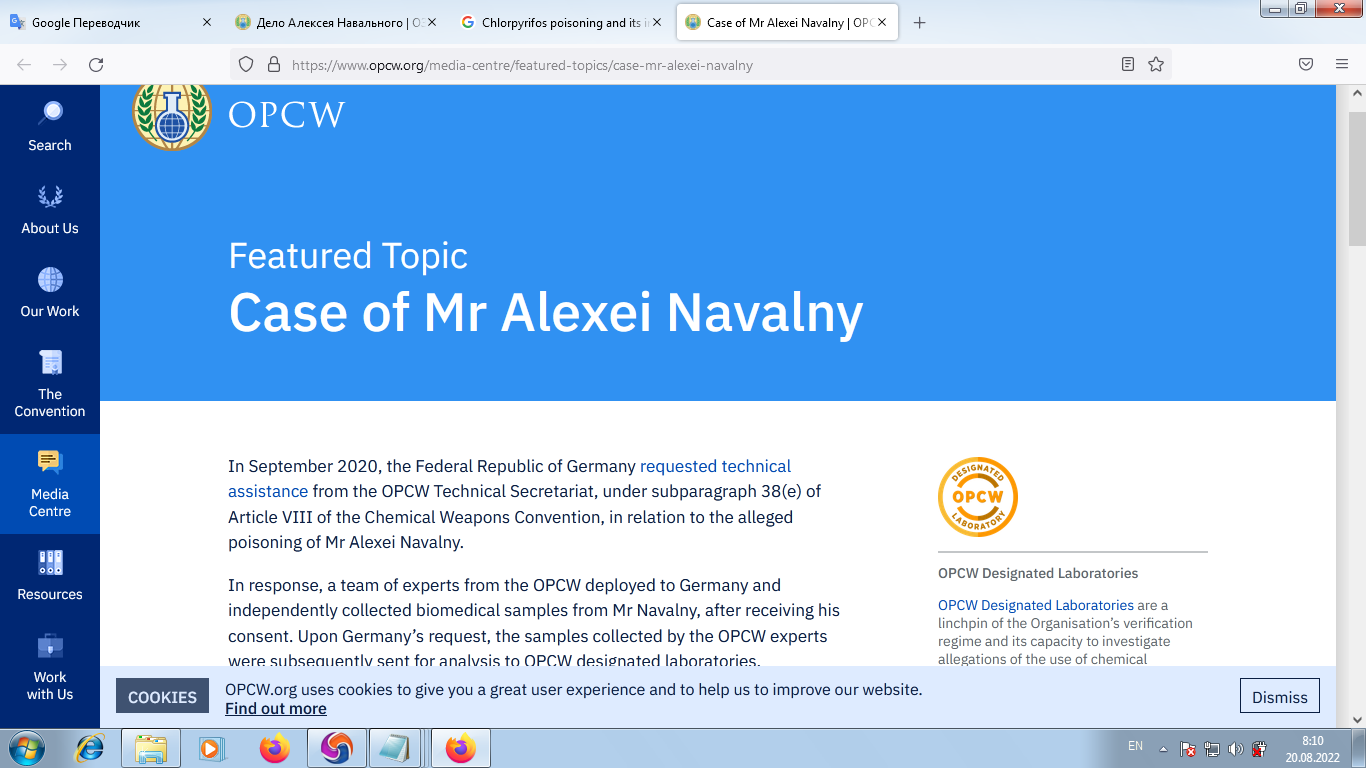Click the Find out more cookies link
Screen dimensions: 1366x768
[275, 708]
